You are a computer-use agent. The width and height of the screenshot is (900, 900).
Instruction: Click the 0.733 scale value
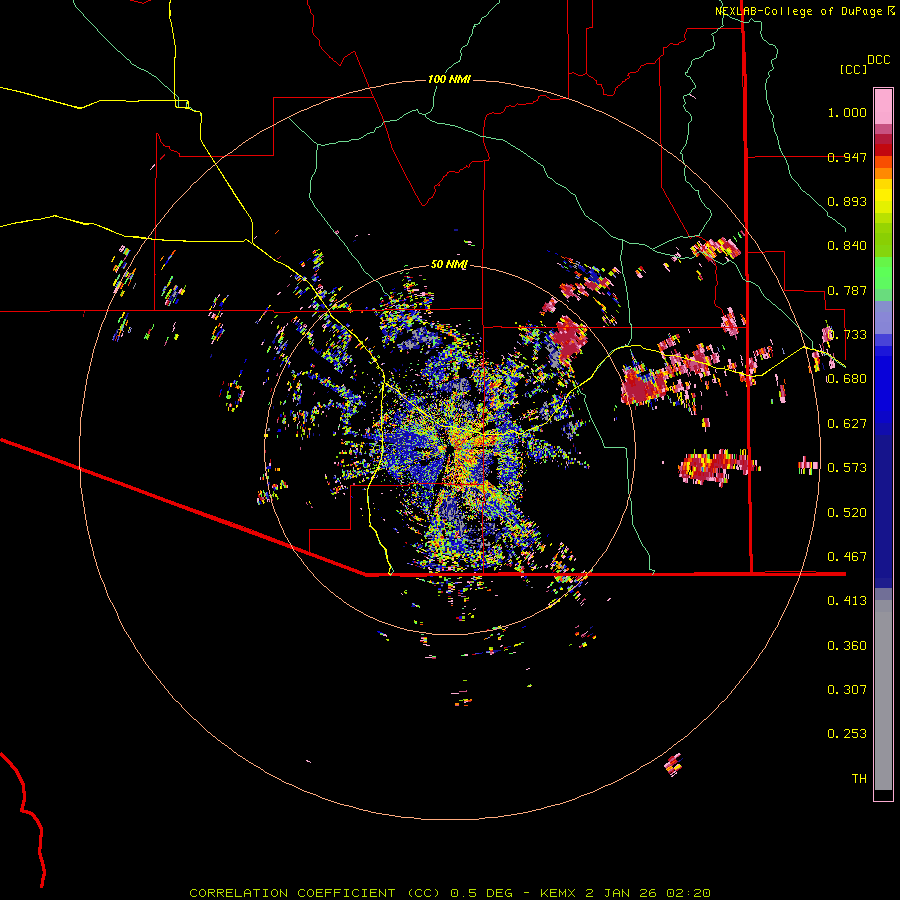847,335
